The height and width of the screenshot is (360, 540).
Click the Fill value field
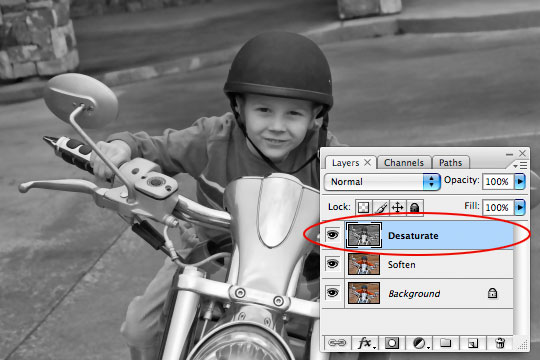pos(498,207)
